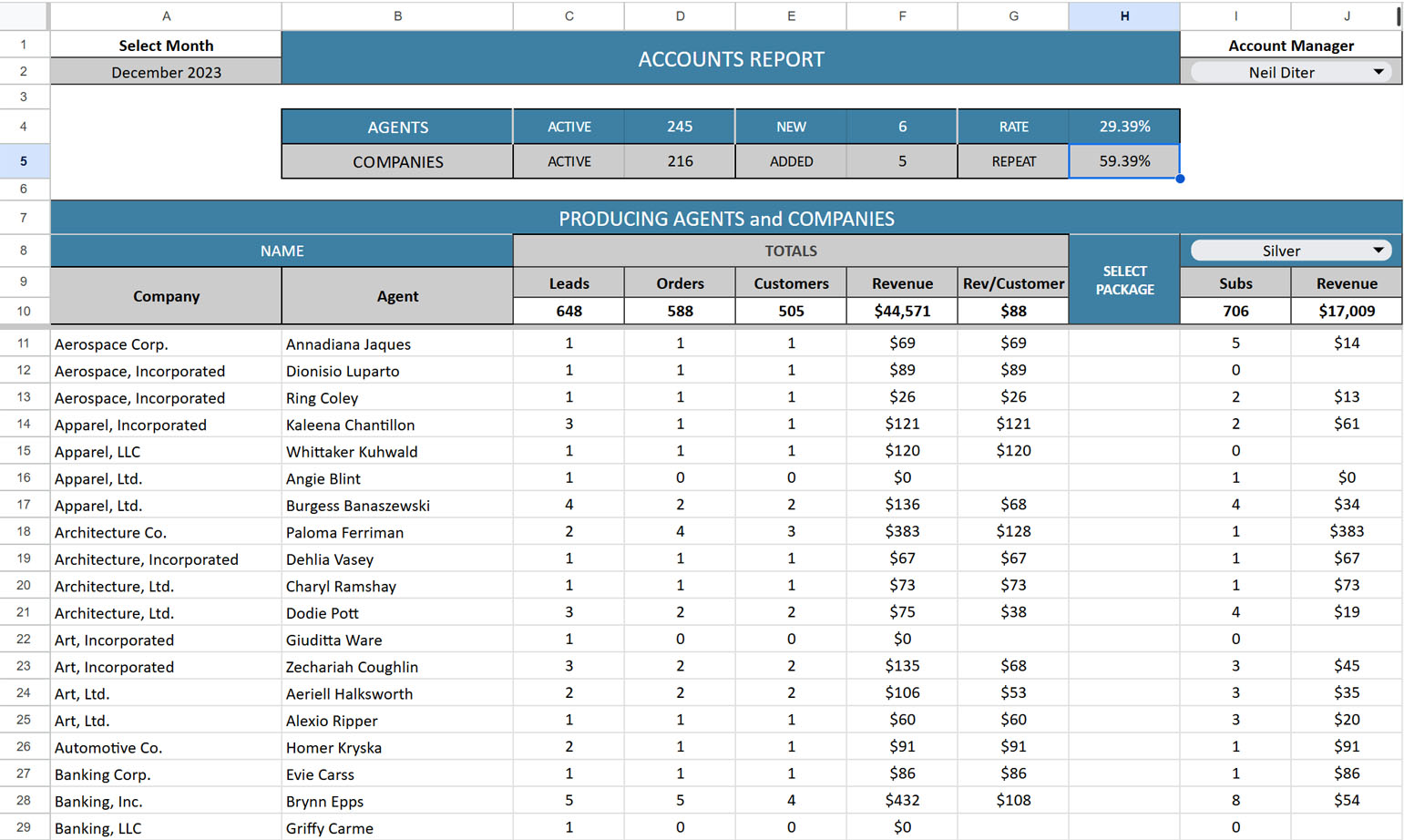Click the select-all corner box
Image resolution: width=1404 pixels, height=840 pixels.
pyautogui.click(x=25, y=15)
